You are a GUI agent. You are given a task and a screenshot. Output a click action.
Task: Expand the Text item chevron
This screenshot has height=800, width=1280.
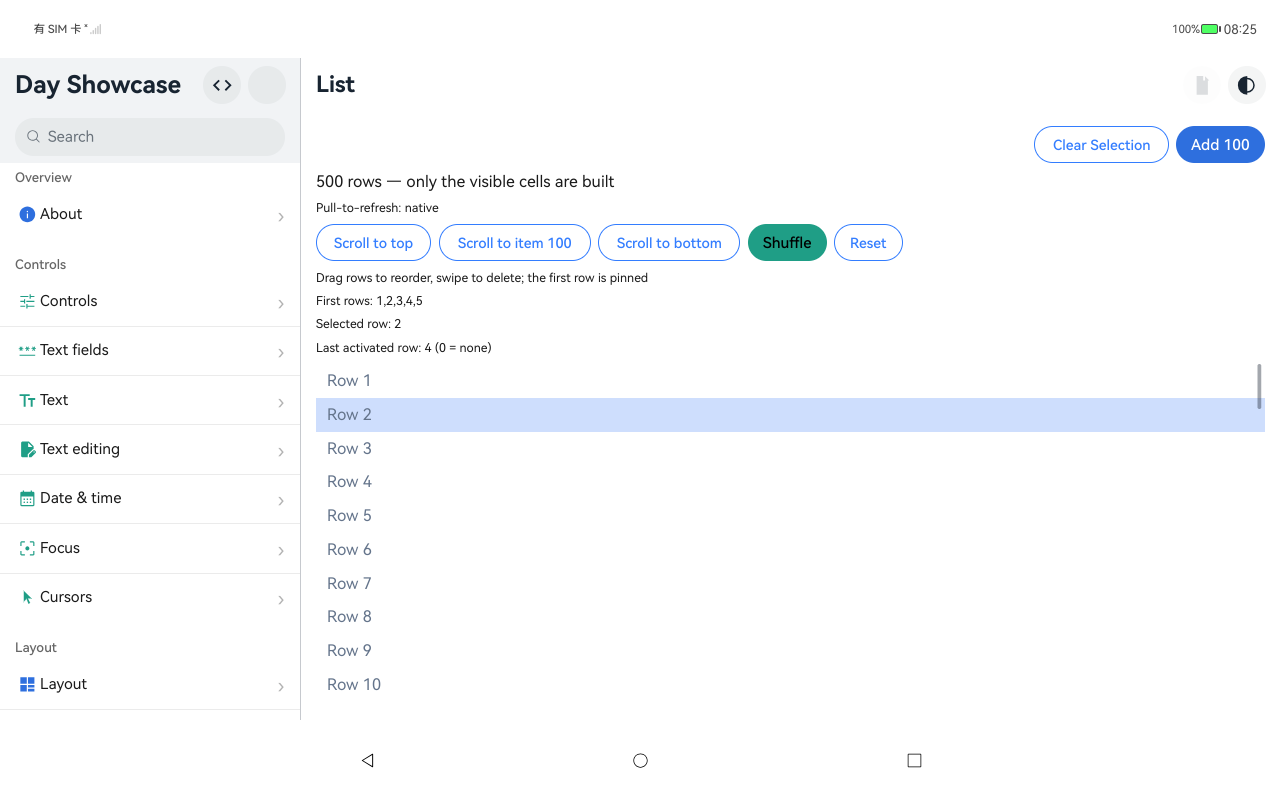pos(281,403)
